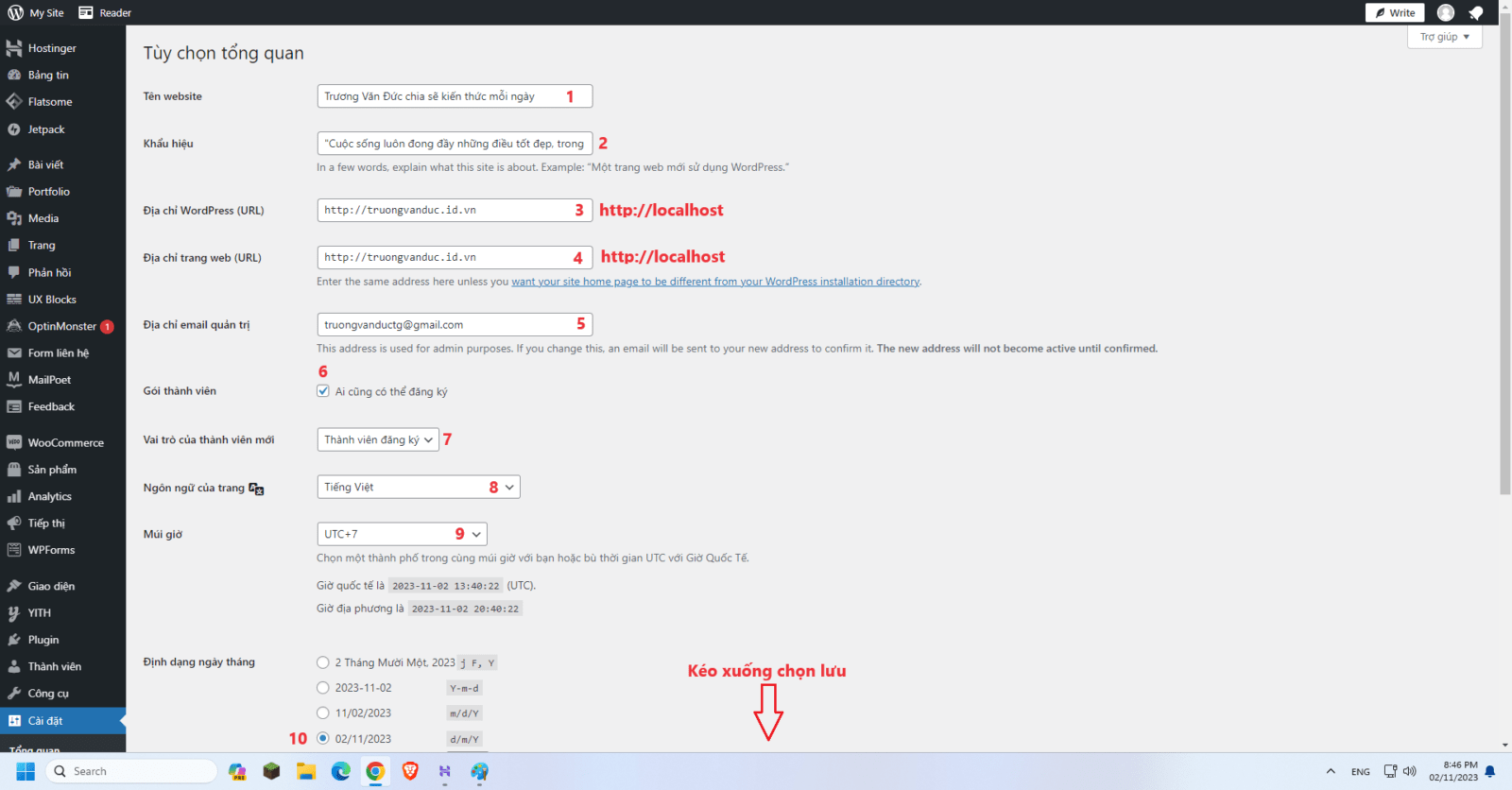
Task: Launch Brave browser from the taskbar
Action: pyautogui.click(x=410, y=771)
